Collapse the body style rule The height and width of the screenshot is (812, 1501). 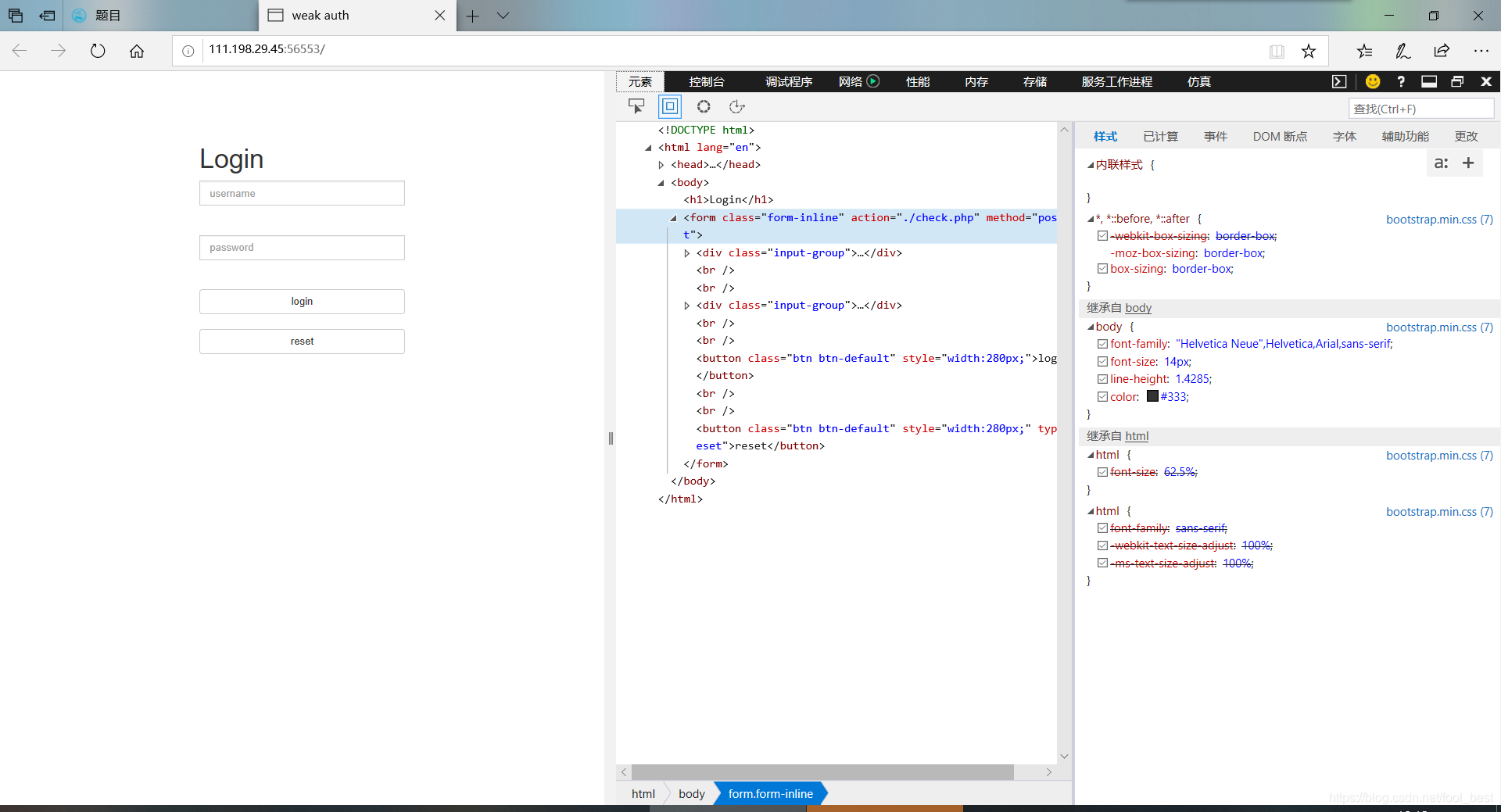tap(1091, 327)
